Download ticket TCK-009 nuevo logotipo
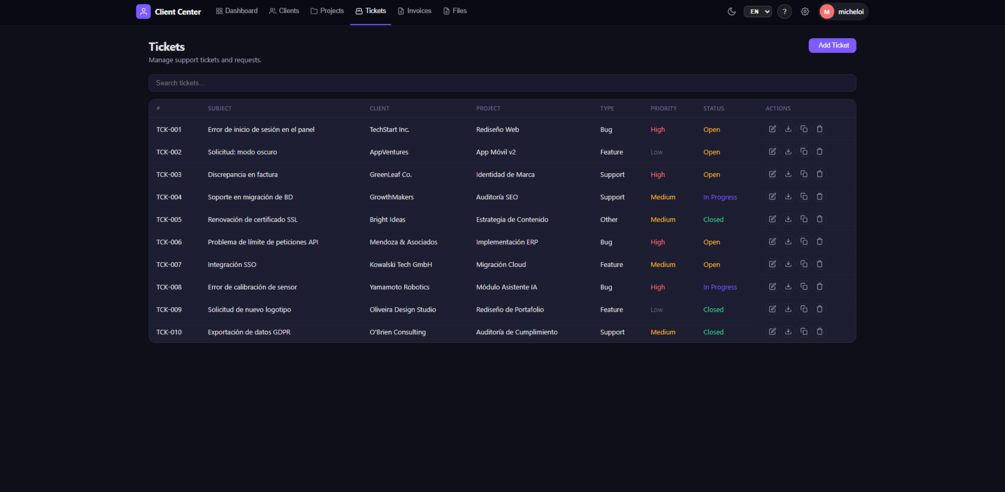The width and height of the screenshot is (1005, 492). tap(788, 309)
